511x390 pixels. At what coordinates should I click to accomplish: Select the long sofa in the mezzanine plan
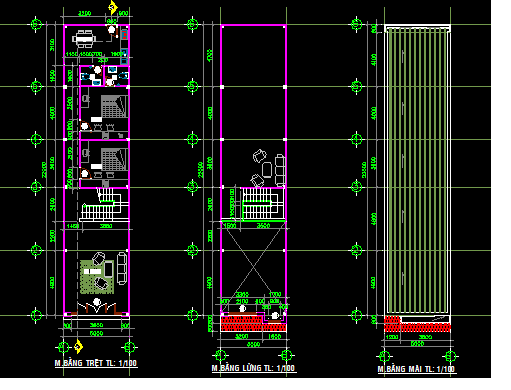tap(280, 170)
